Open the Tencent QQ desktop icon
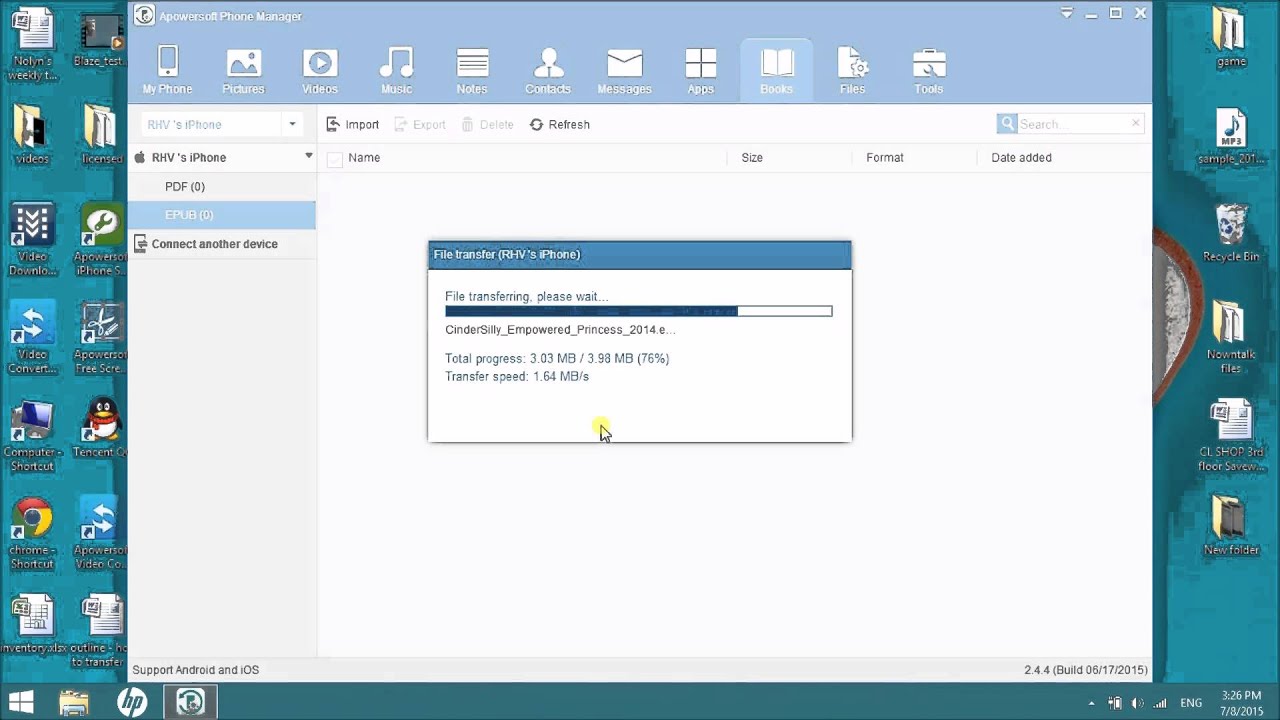 click(100, 428)
